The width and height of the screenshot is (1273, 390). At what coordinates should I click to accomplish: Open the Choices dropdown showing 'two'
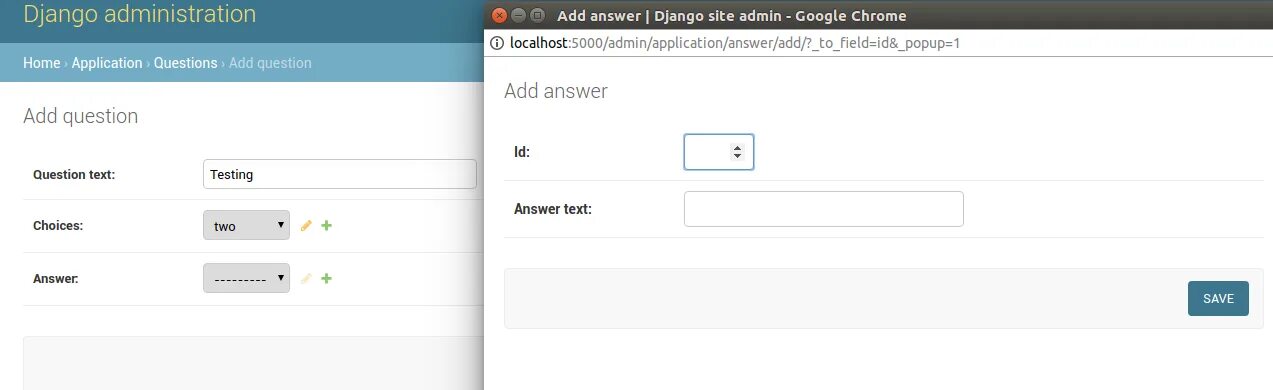coord(246,226)
